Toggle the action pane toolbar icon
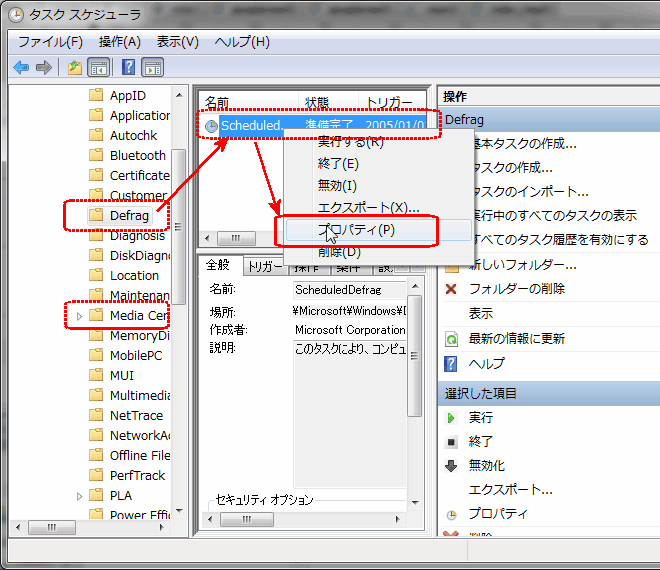The height and width of the screenshot is (570, 660). tap(152, 68)
